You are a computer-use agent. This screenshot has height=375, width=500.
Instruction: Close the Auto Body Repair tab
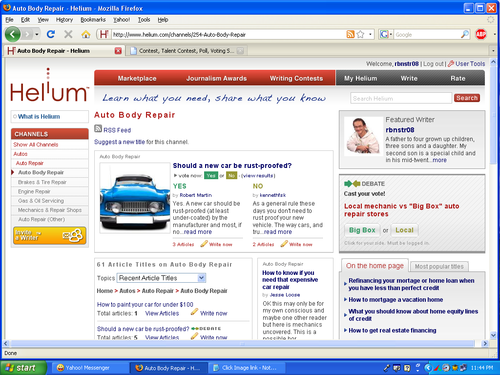click(118, 51)
